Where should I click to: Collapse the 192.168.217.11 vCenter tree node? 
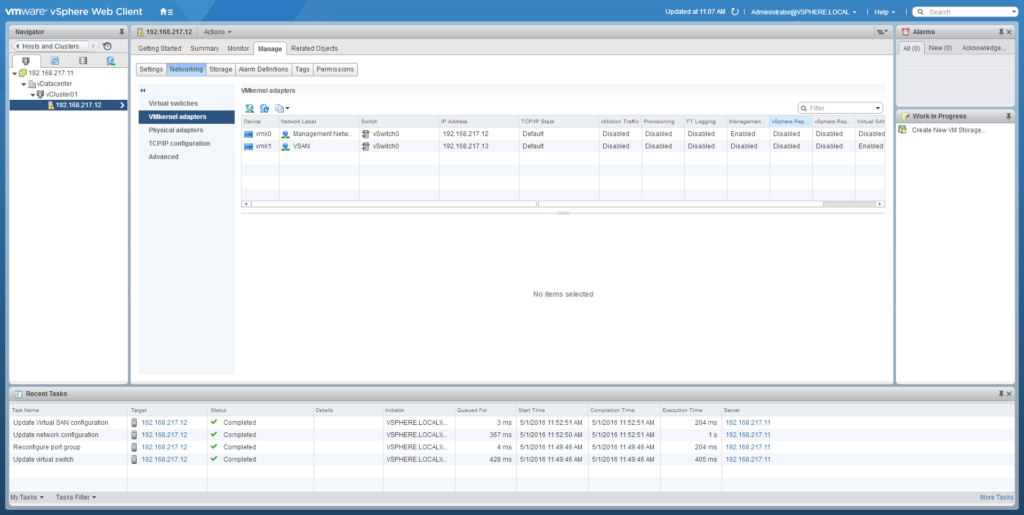tap(14, 73)
